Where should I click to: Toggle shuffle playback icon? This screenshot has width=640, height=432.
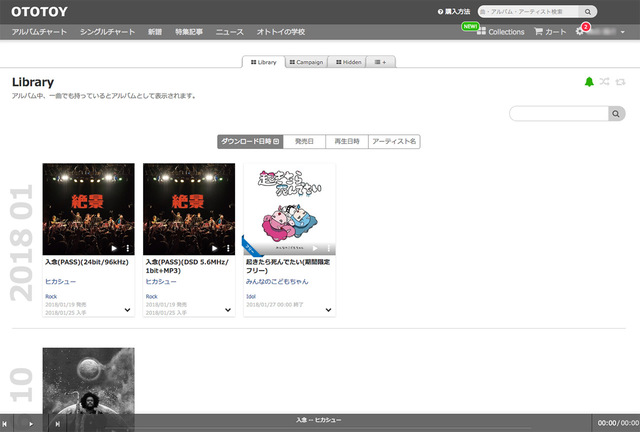604,82
